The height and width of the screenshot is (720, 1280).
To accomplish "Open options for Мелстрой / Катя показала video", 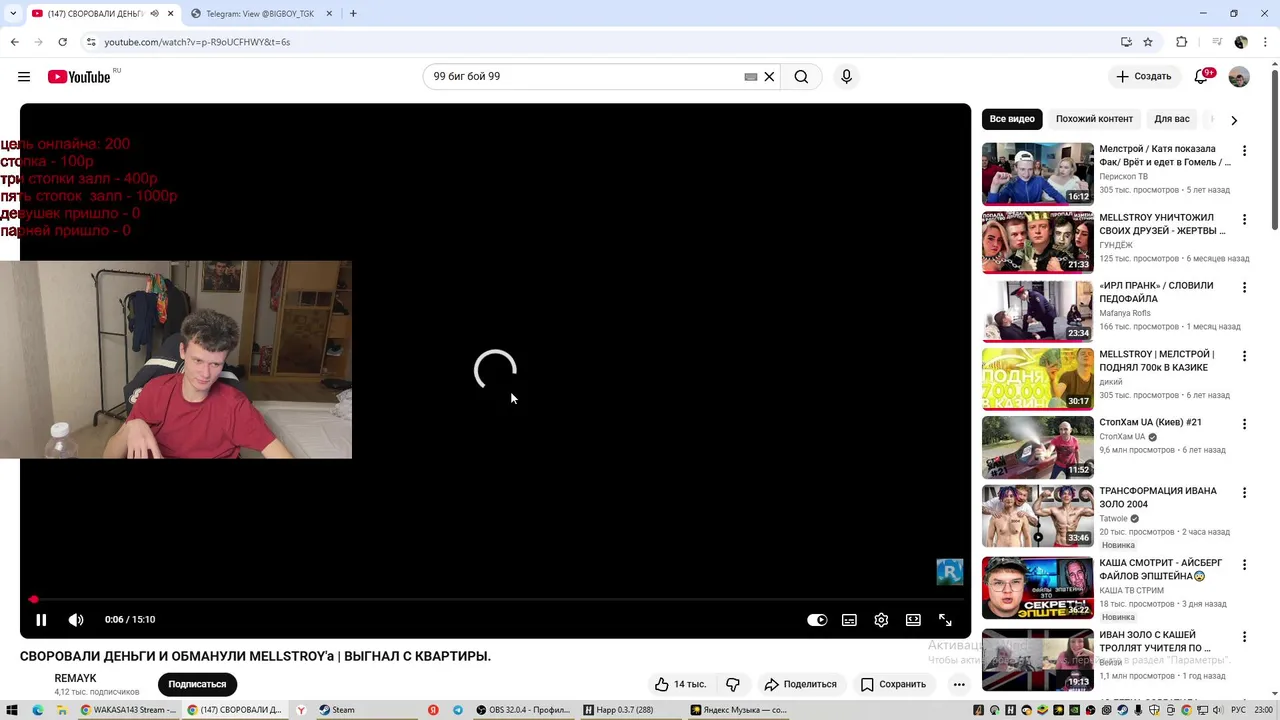I will point(1244,151).
